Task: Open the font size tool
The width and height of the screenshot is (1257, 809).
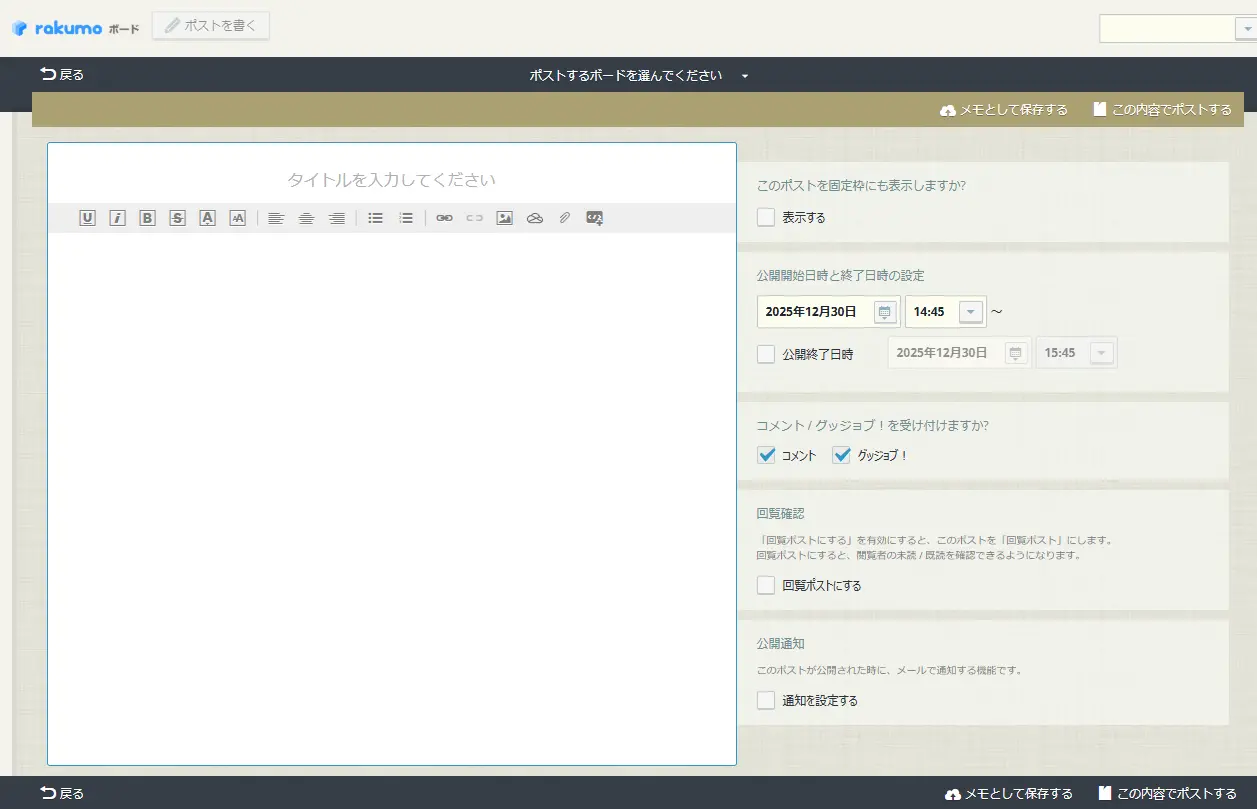Action: [x=237, y=218]
